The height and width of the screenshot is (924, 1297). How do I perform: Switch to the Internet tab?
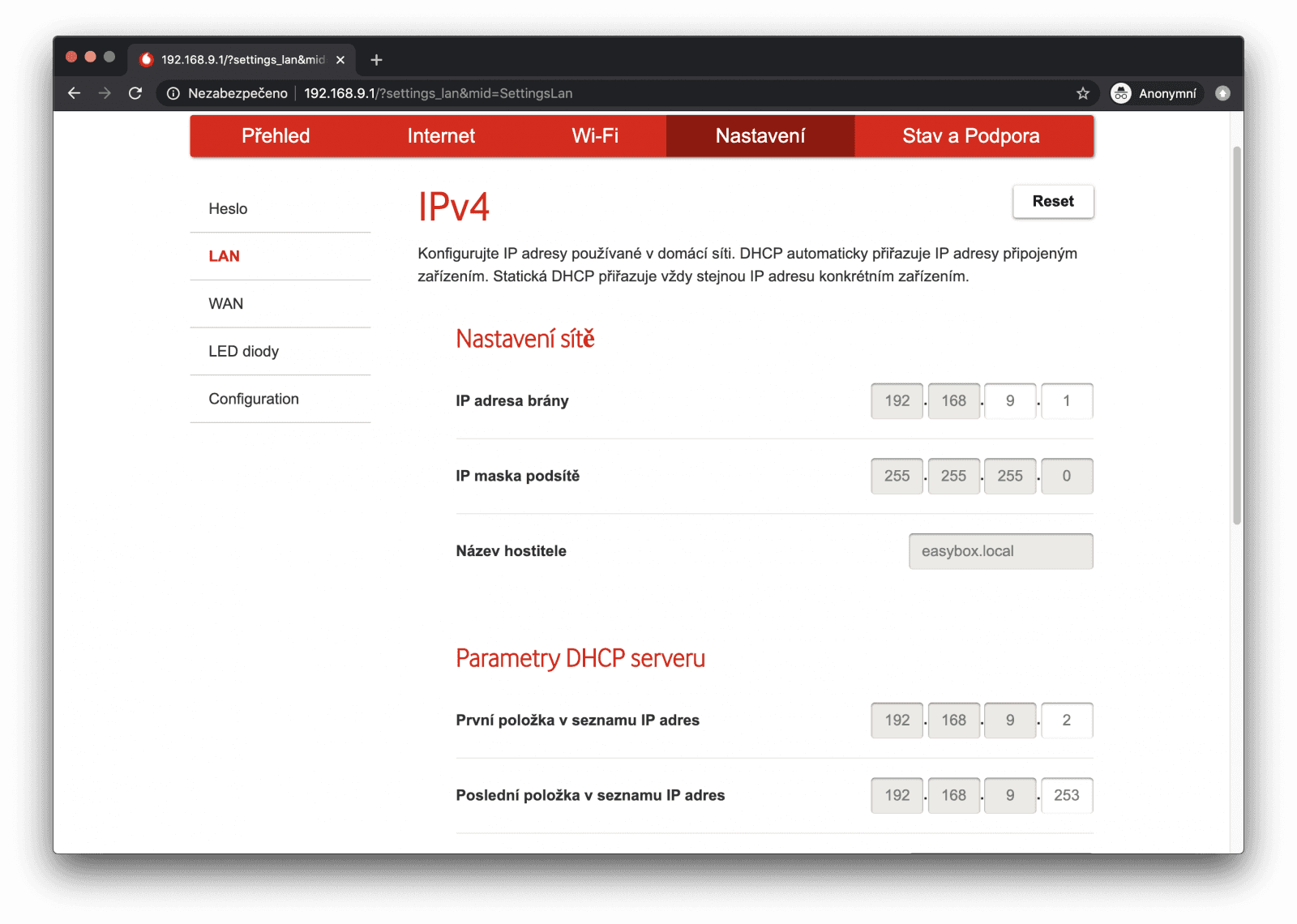click(x=440, y=135)
